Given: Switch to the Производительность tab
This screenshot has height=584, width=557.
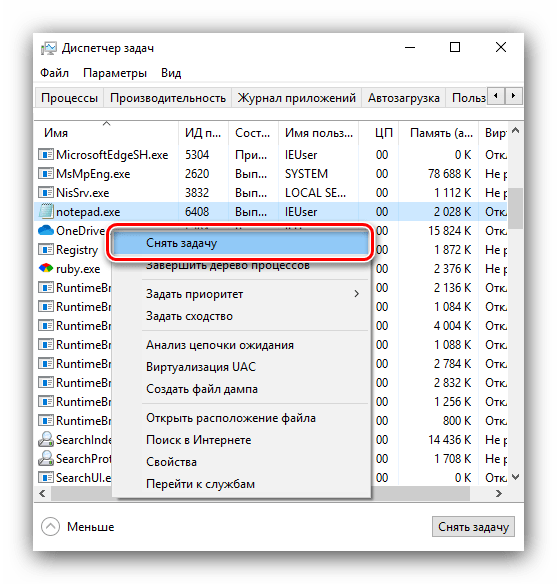Looking at the screenshot, I should (x=168, y=98).
